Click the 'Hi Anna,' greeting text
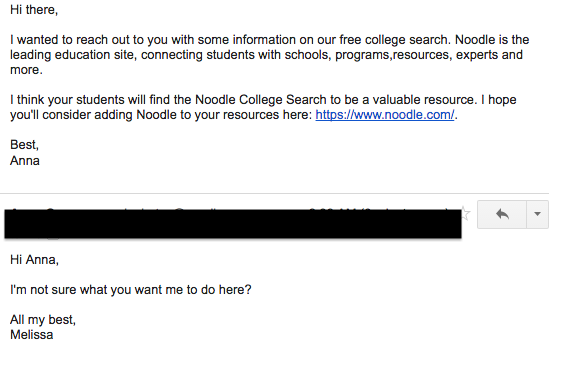Viewport: 562px width, 369px height. [x=34, y=259]
